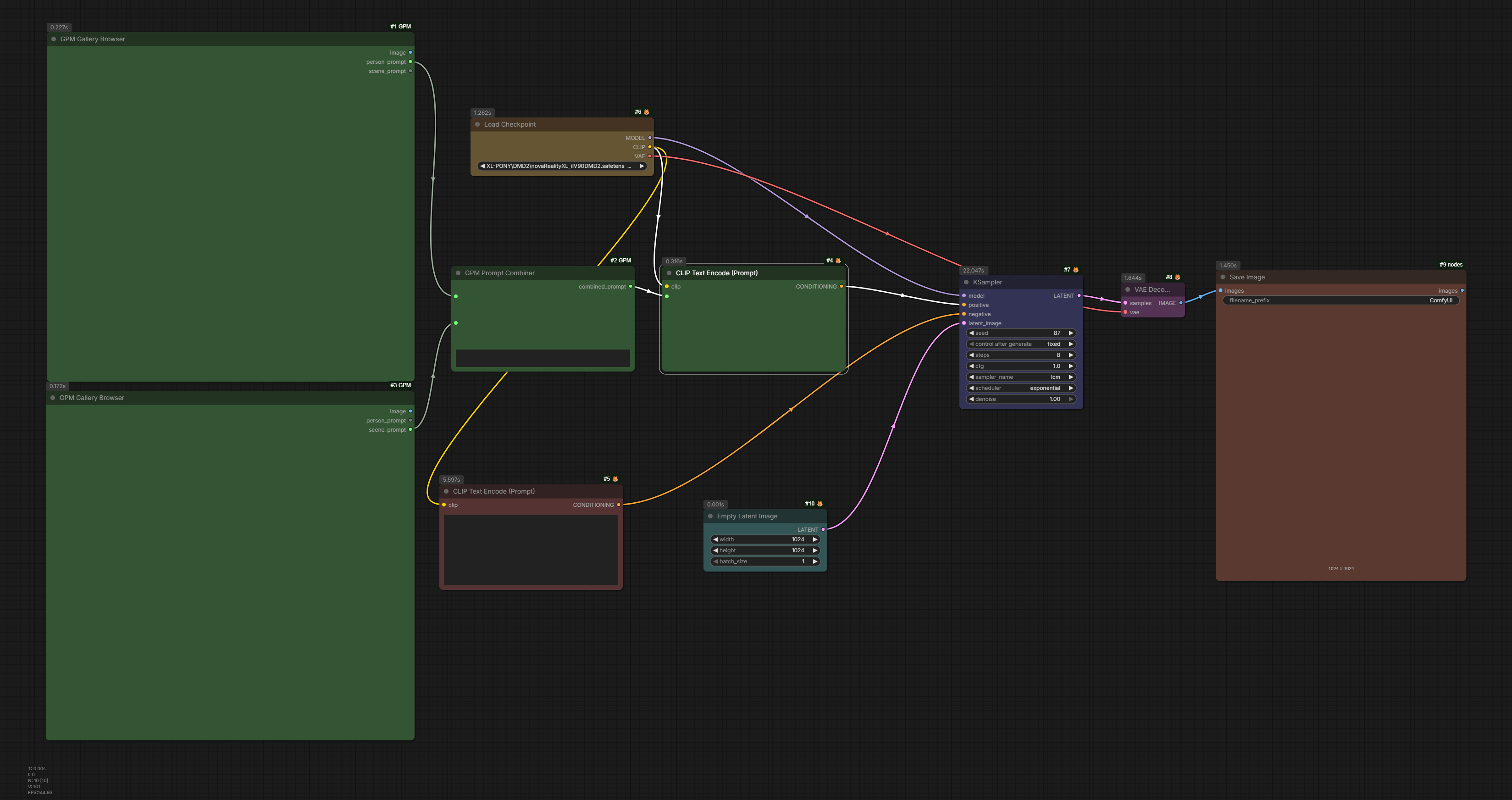Increase cfg value using right arrow
This screenshot has height=800, width=1512.
[1071, 366]
